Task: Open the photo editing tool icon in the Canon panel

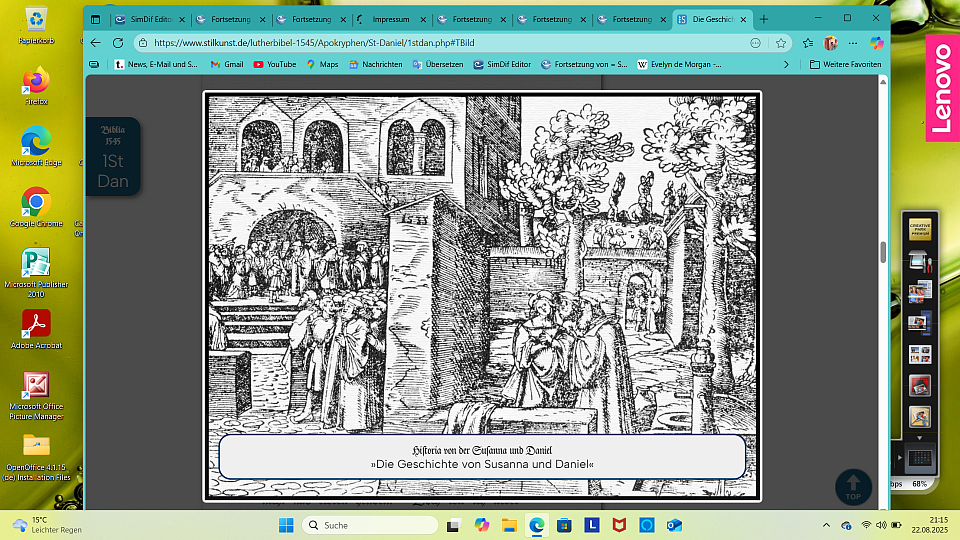Action: 920,417
